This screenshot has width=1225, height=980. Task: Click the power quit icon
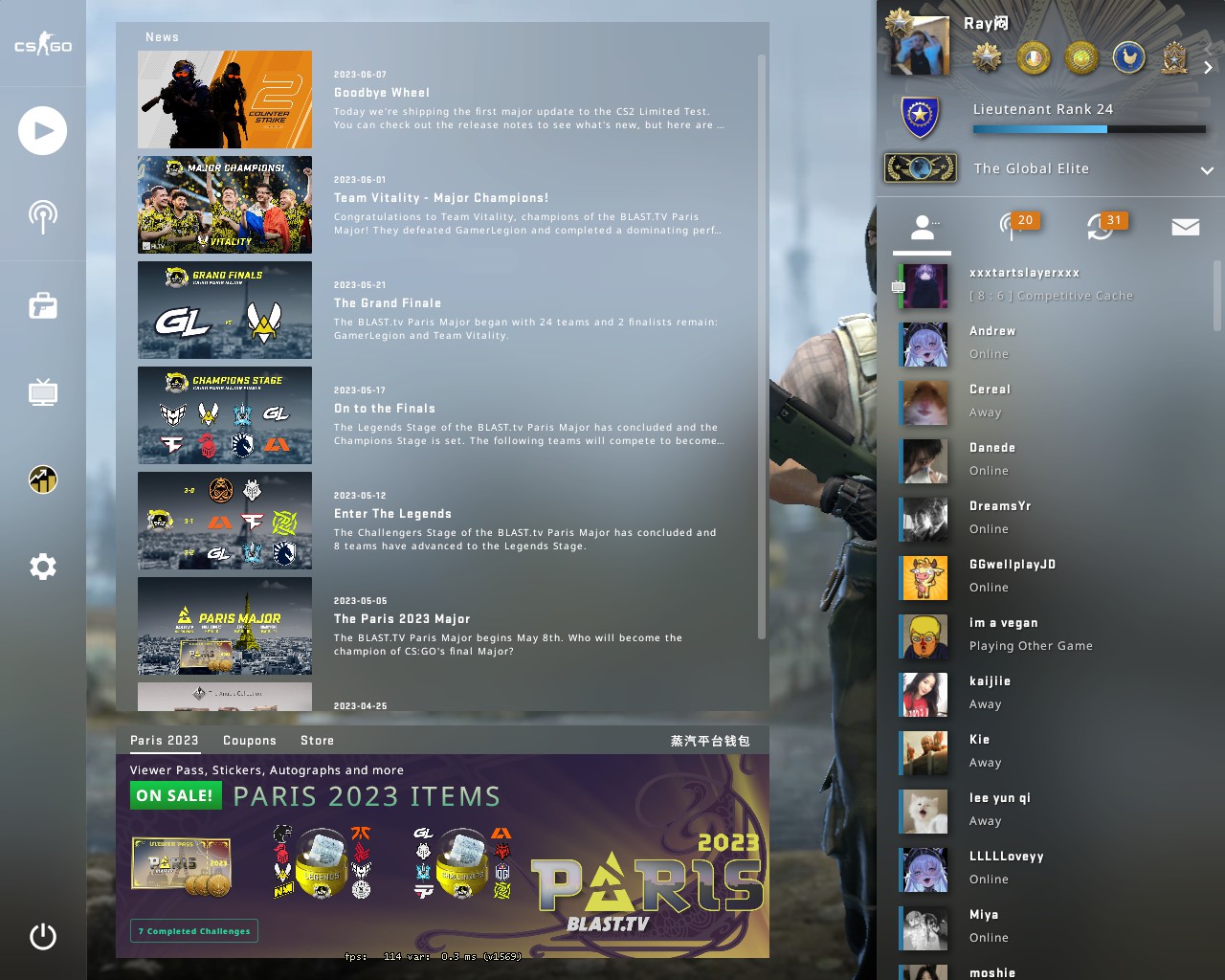pyautogui.click(x=43, y=936)
